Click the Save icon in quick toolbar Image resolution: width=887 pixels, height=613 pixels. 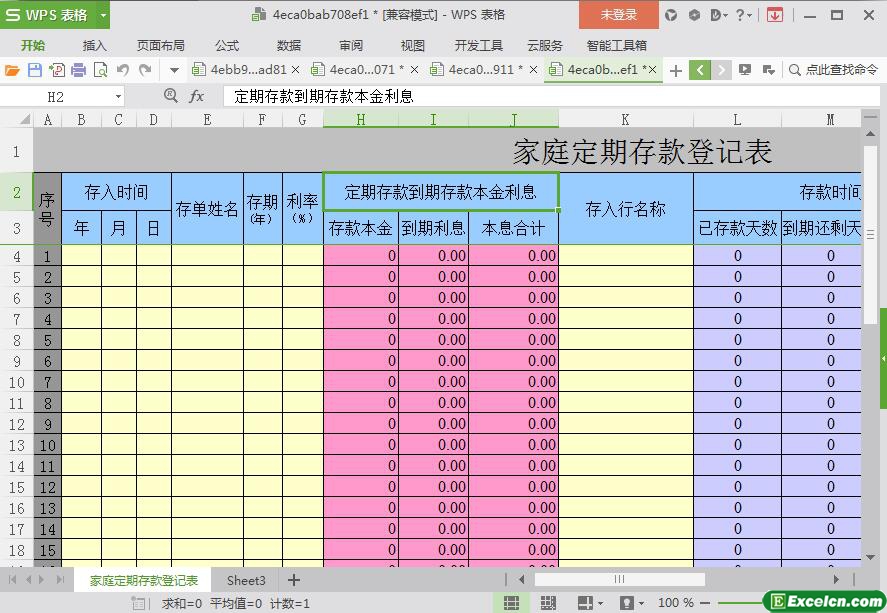[x=35, y=70]
